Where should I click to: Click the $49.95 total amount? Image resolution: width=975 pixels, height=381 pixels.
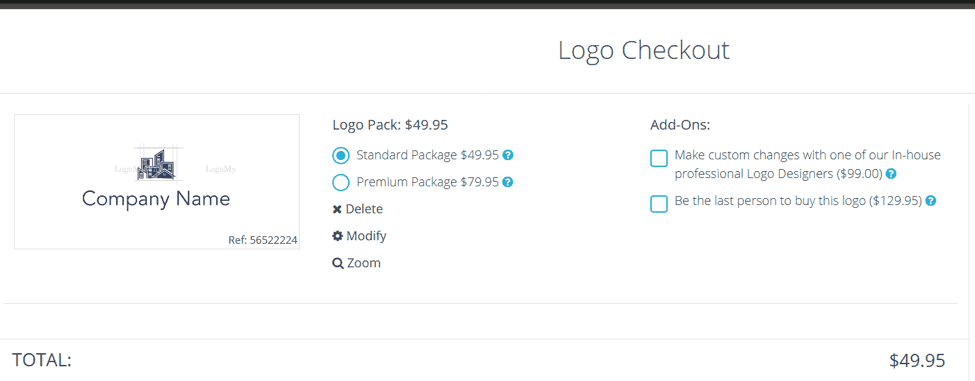coord(917,360)
